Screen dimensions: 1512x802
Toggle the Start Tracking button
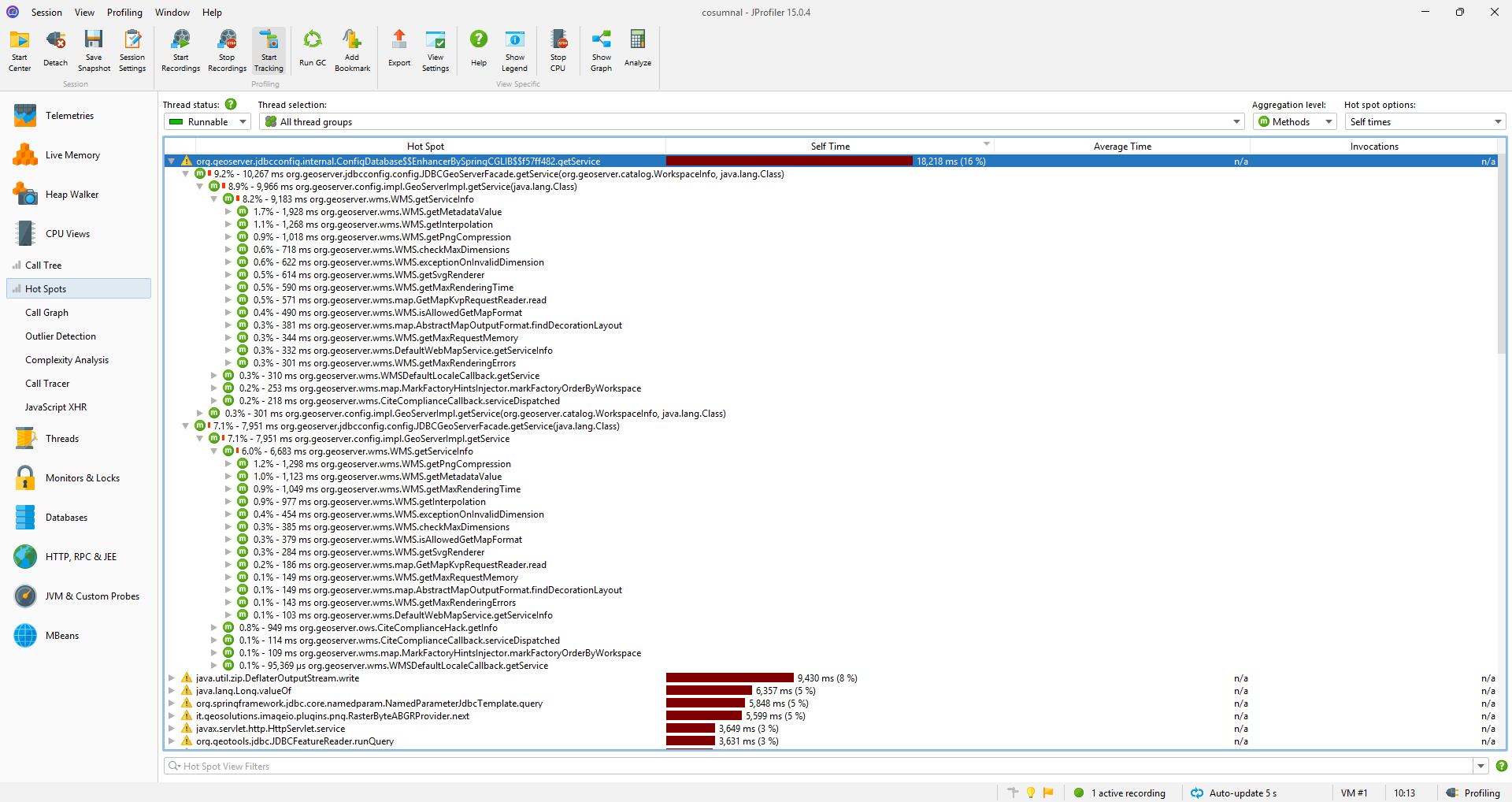pyautogui.click(x=269, y=50)
